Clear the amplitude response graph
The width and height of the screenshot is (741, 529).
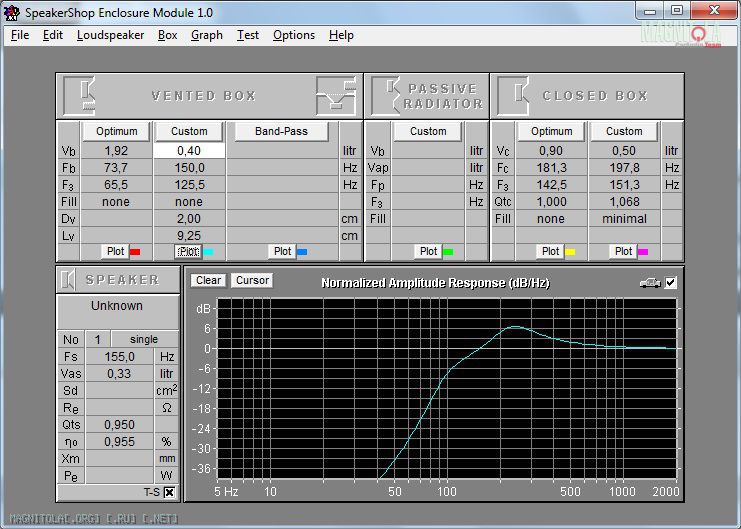coord(208,280)
